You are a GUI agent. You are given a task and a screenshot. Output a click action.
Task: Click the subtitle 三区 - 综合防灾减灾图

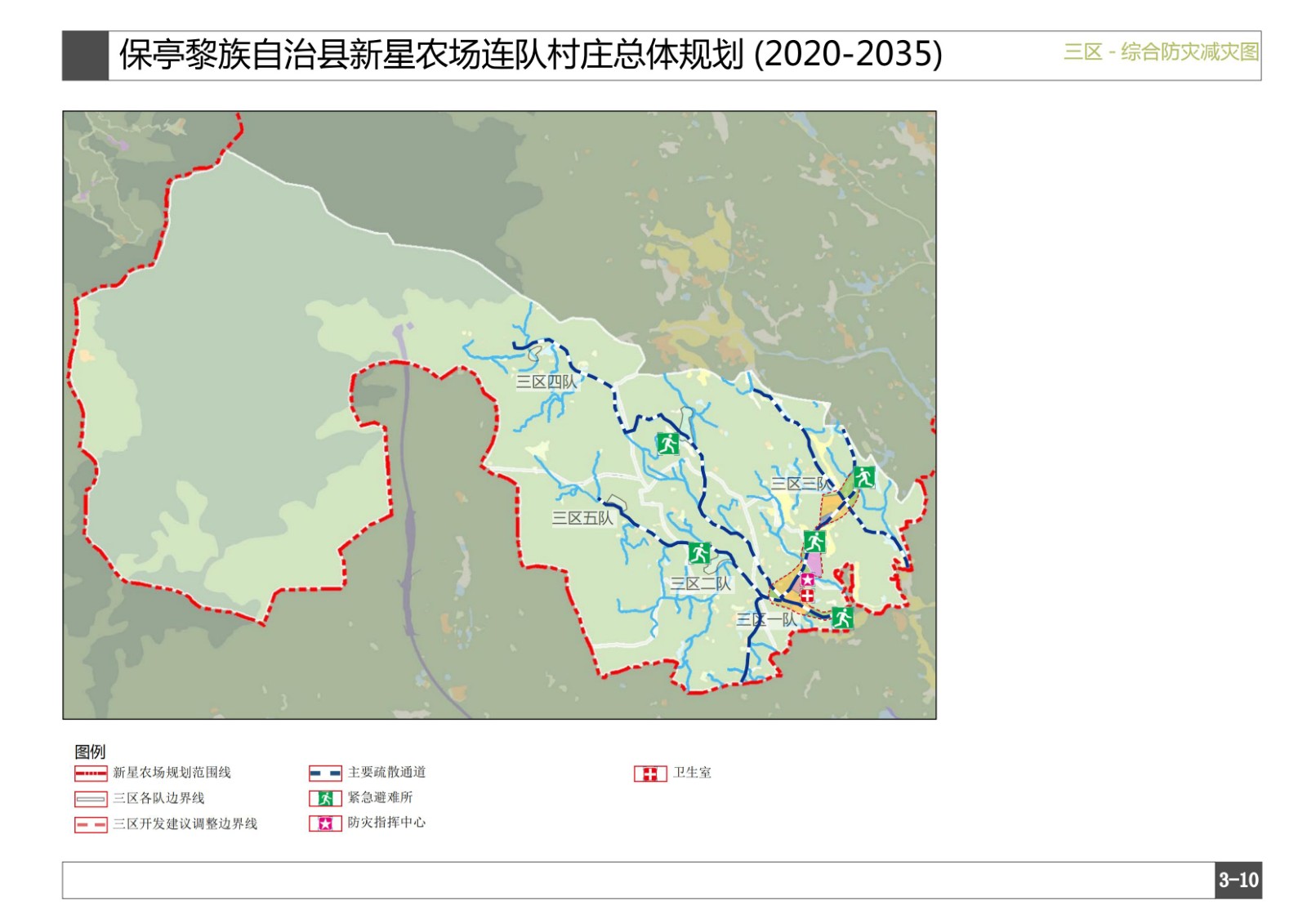(x=1161, y=52)
